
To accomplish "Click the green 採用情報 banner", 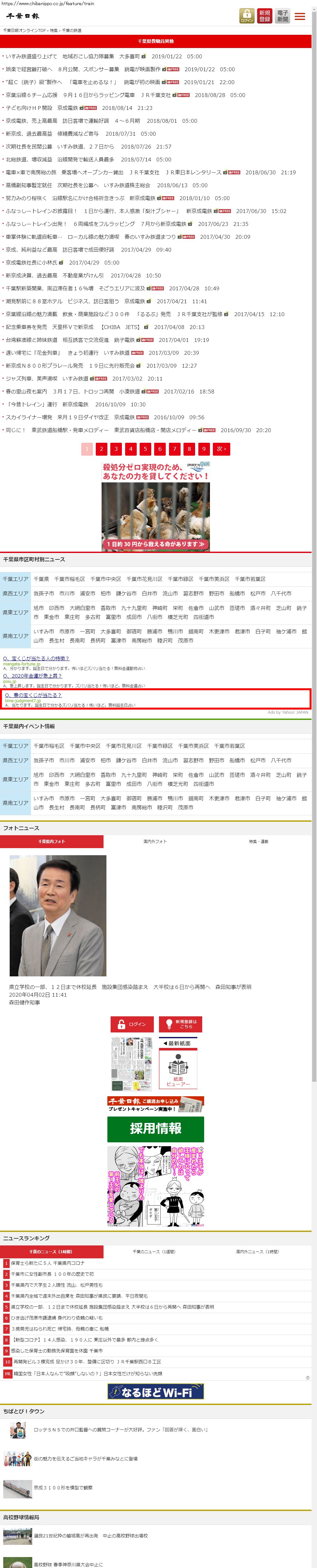I will coord(155,1128).
